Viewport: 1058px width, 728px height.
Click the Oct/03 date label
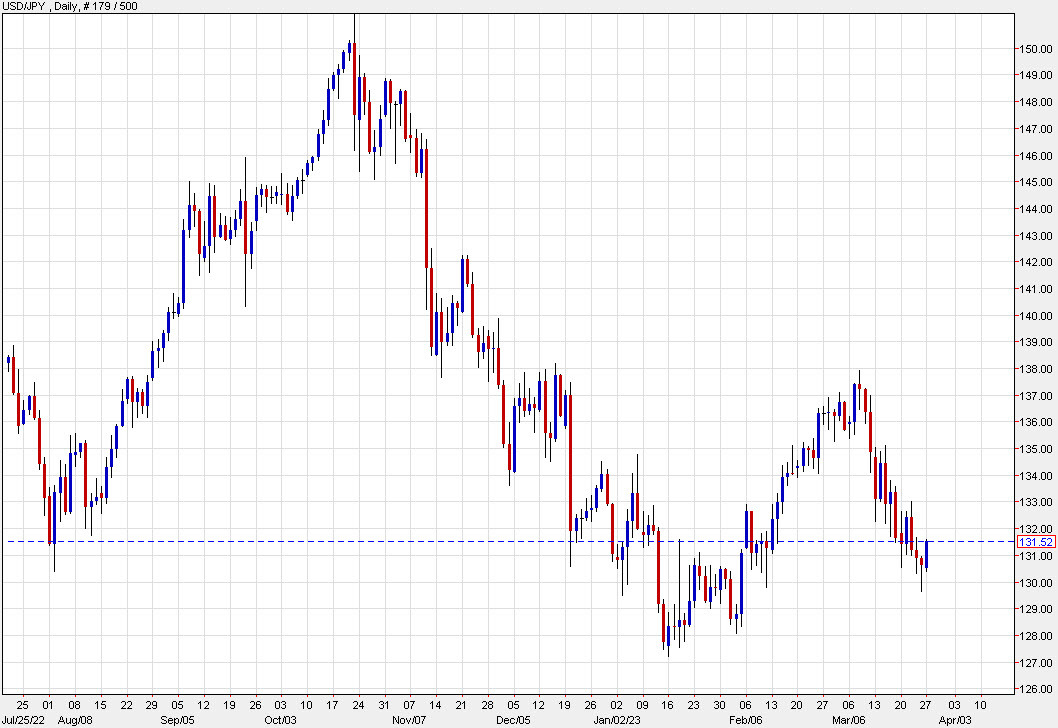pyautogui.click(x=278, y=717)
